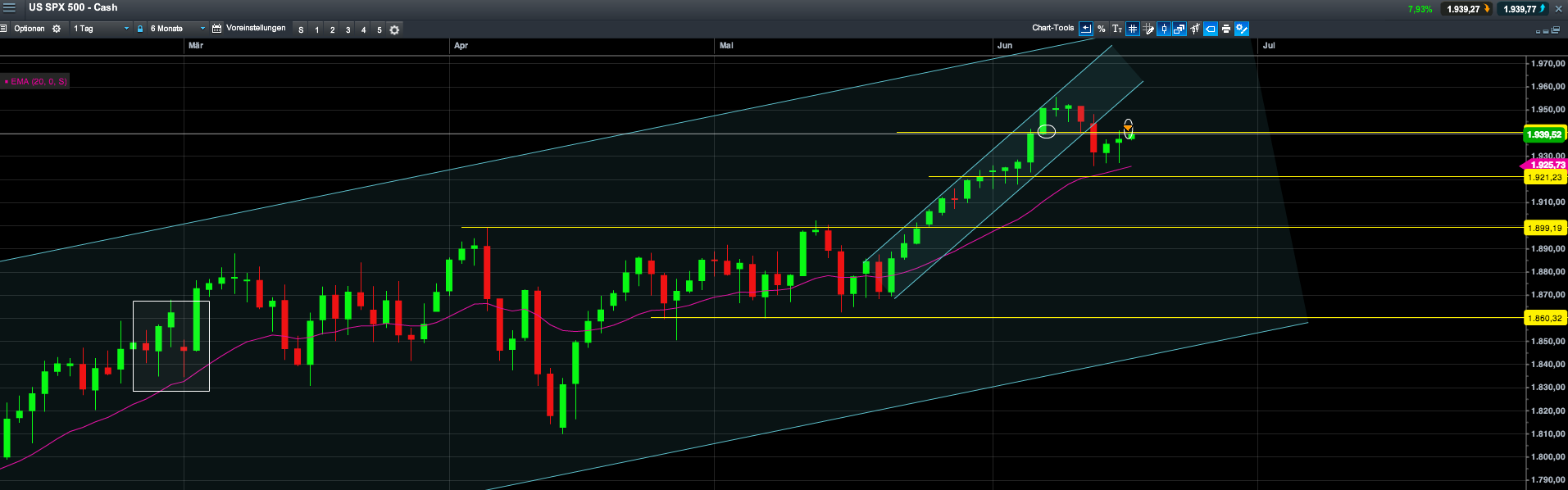Screen dimensions: 1568x490
Task: Select preset 1
Action: [317, 29]
